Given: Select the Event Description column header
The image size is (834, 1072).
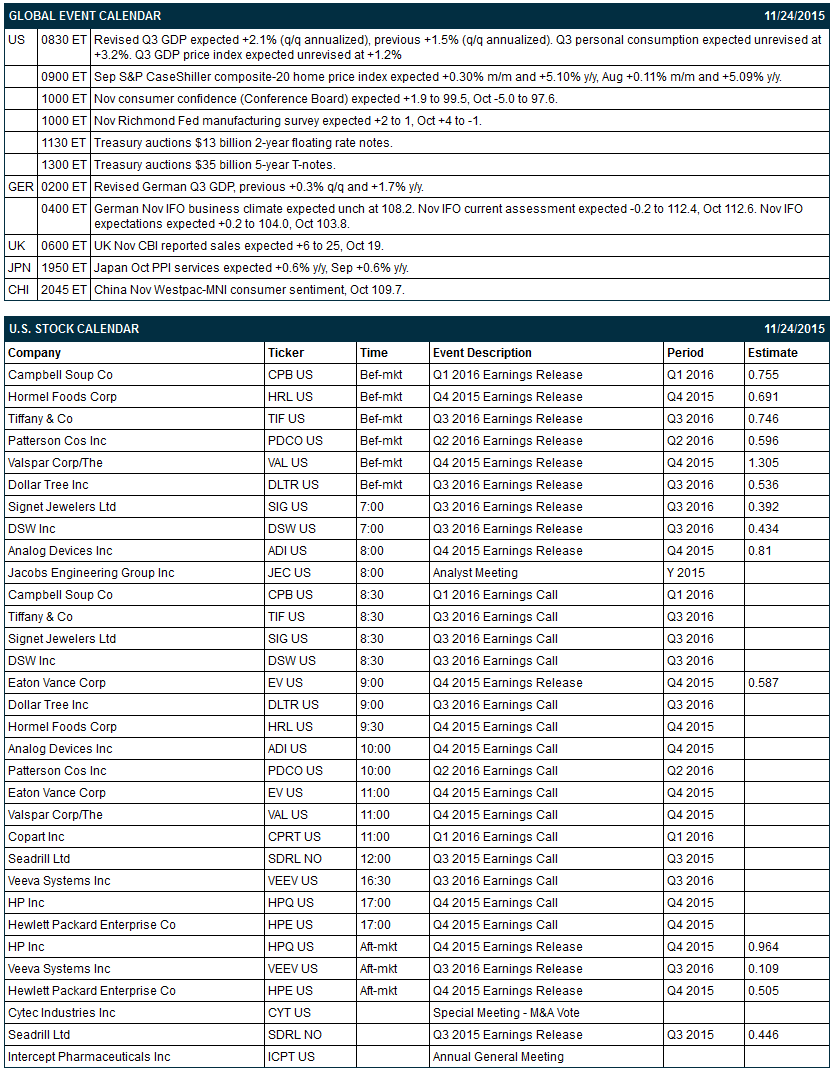Looking at the screenshot, I should point(482,353).
